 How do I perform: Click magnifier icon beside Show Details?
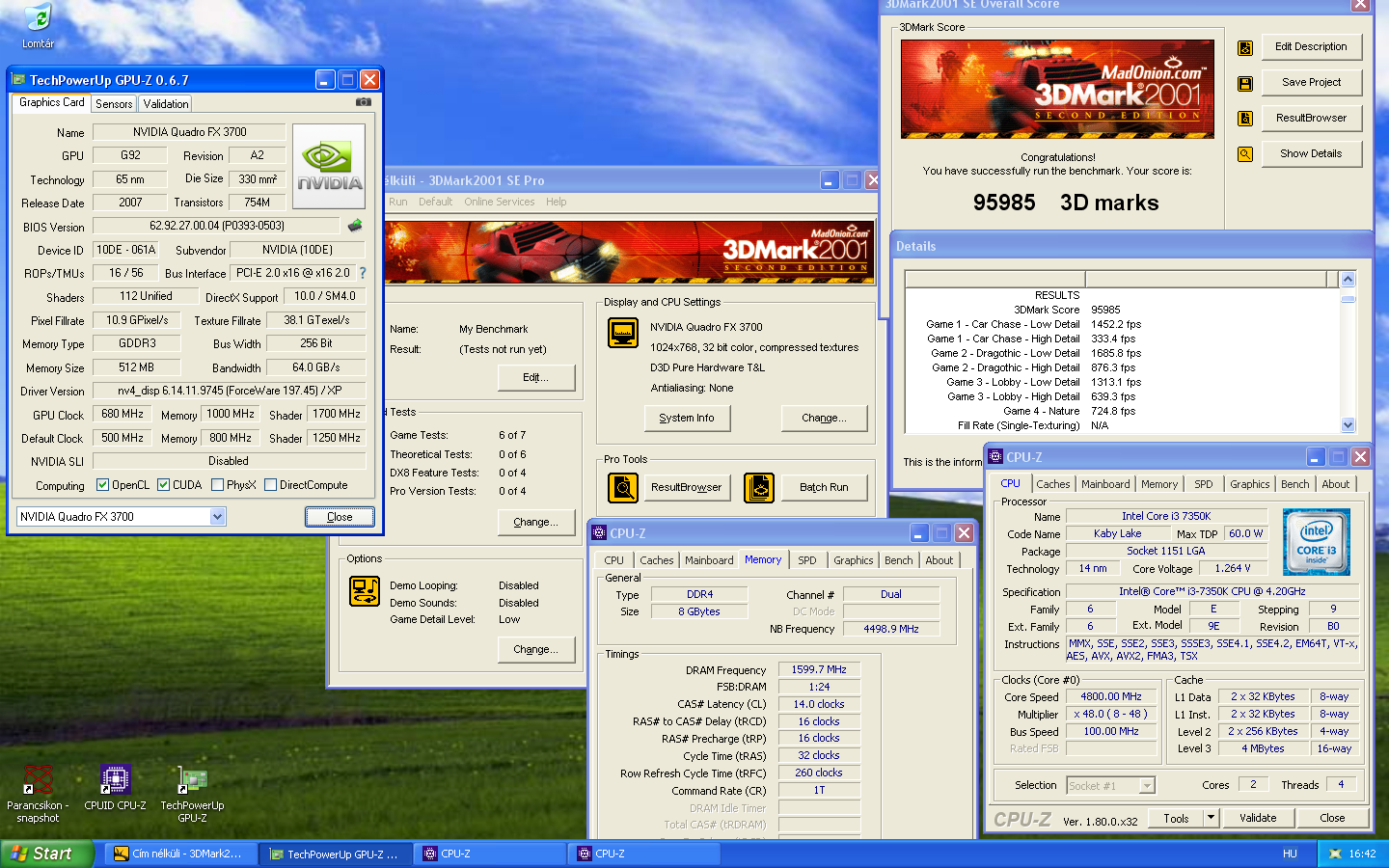(1245, 154)
